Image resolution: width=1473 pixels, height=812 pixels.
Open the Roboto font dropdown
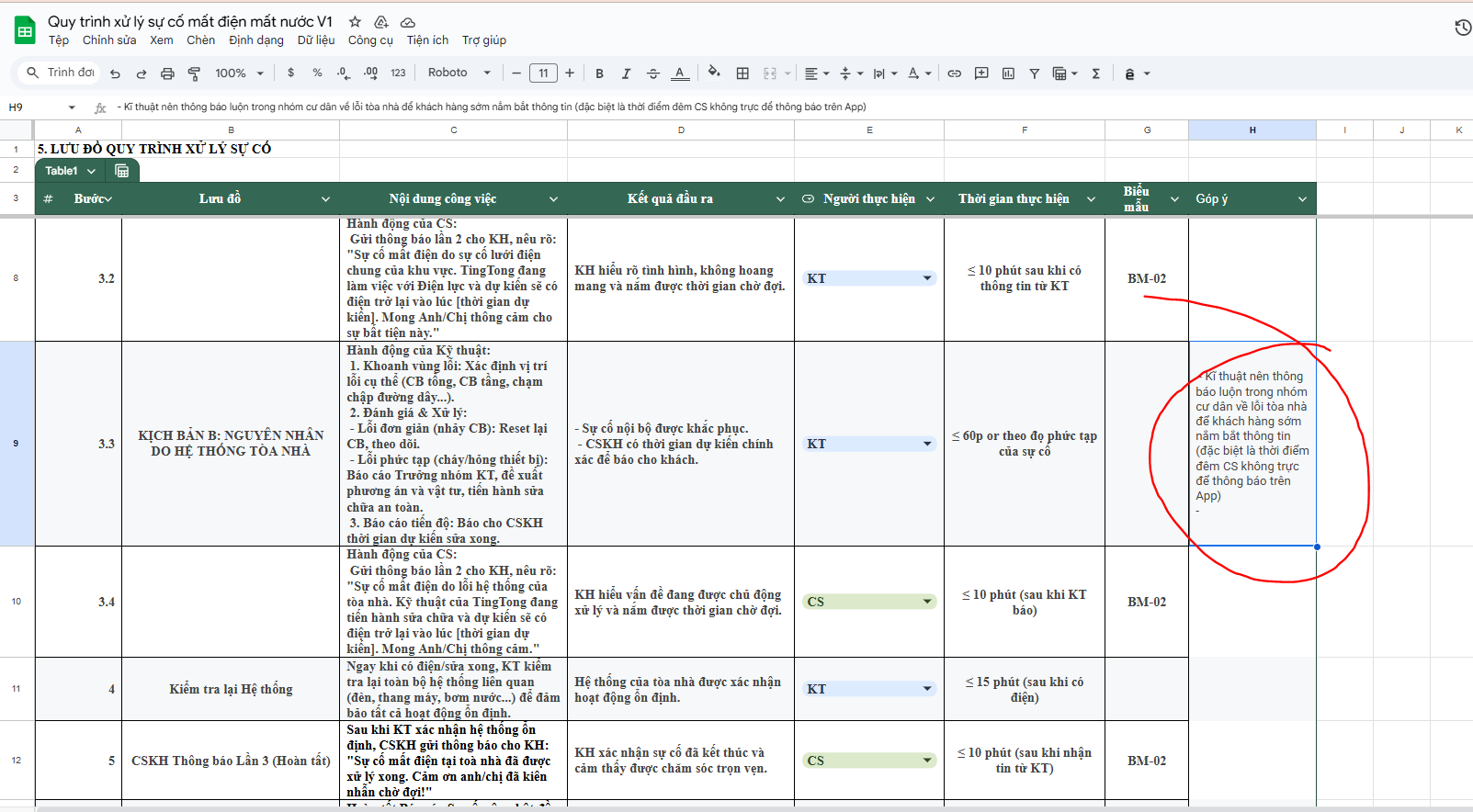[459, 73]
